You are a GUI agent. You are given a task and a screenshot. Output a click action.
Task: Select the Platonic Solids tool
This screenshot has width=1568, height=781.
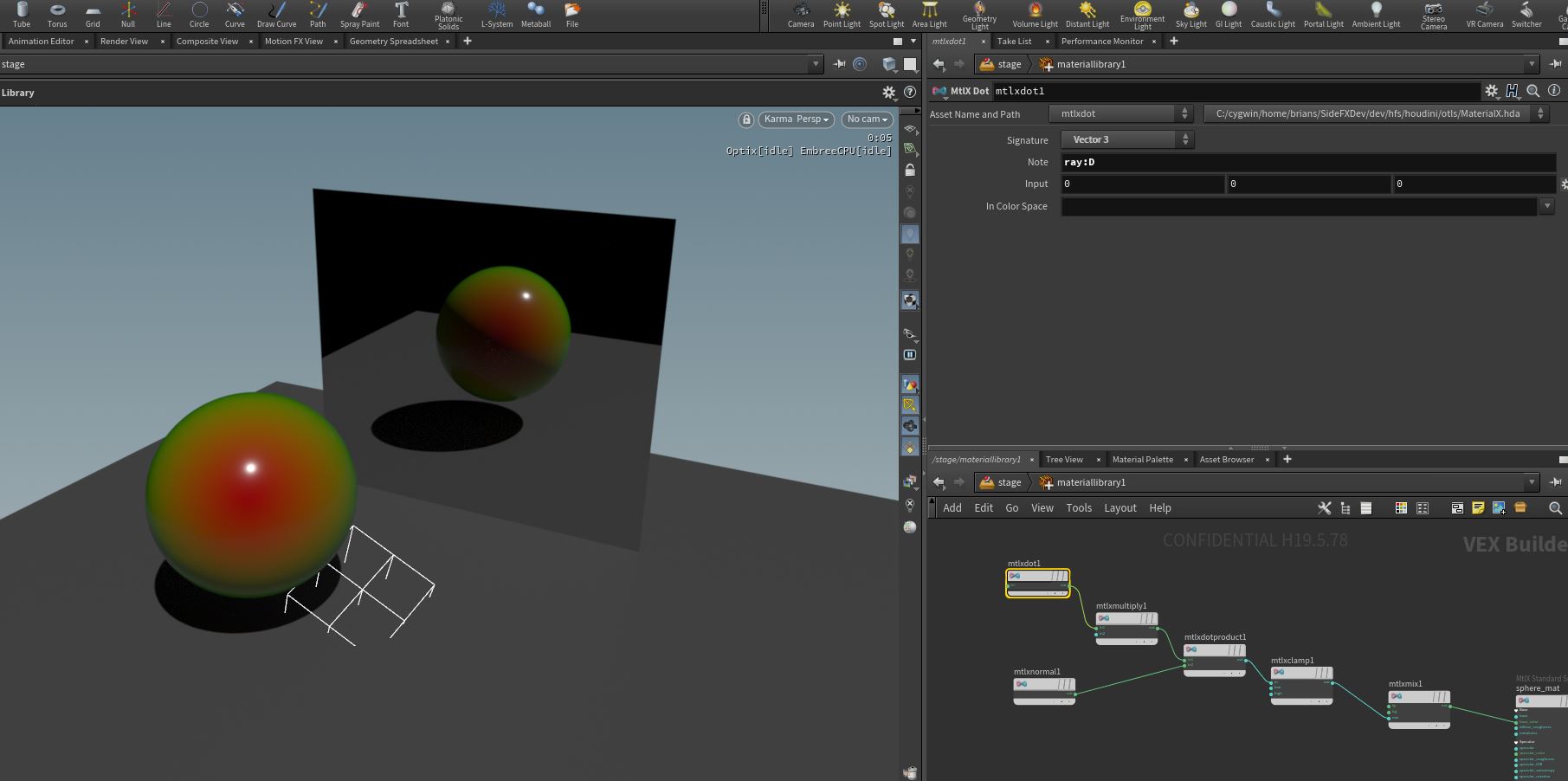click(448, 16)
